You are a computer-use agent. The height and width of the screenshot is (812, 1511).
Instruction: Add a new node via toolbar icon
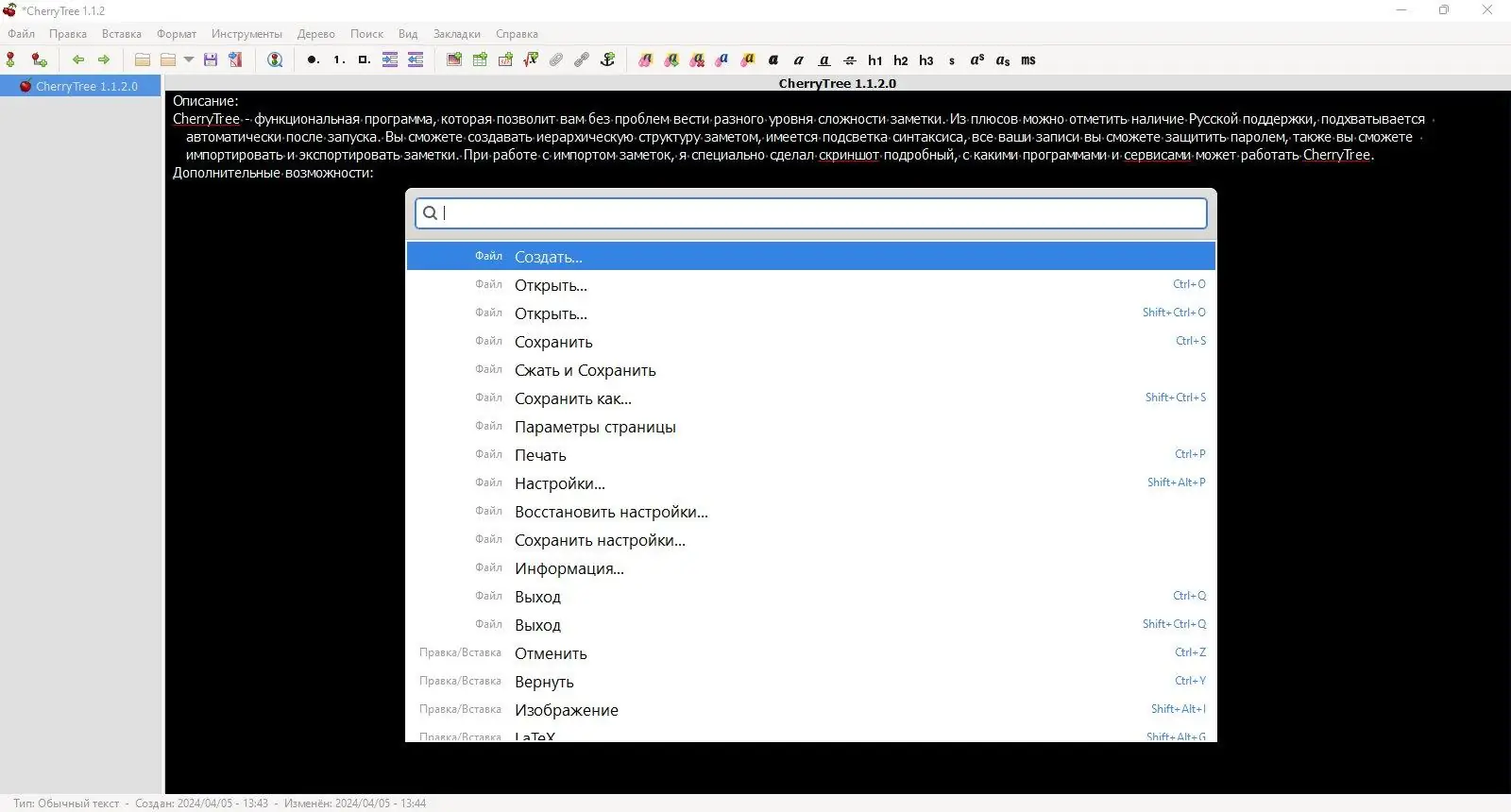point(10,59)
